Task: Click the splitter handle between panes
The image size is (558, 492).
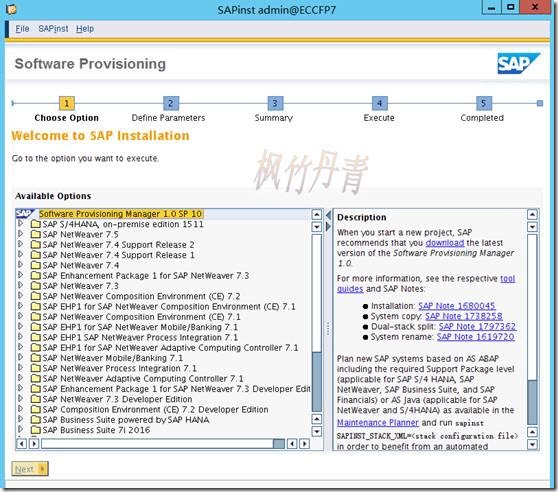Action: coord(328,328)
